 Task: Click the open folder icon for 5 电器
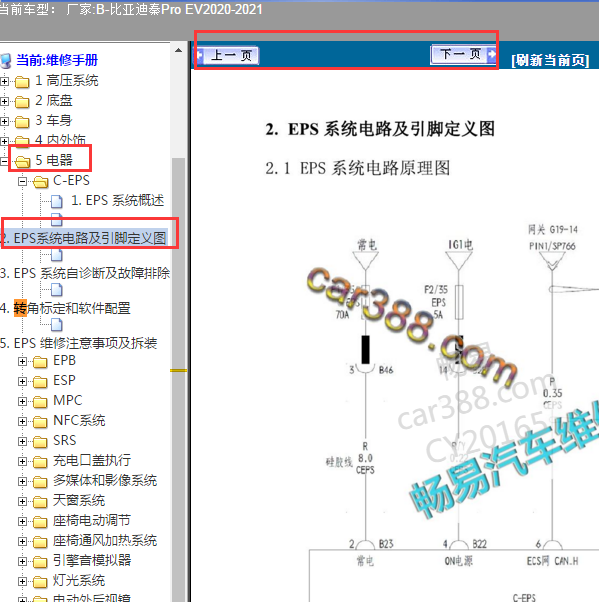click(22, 162)
